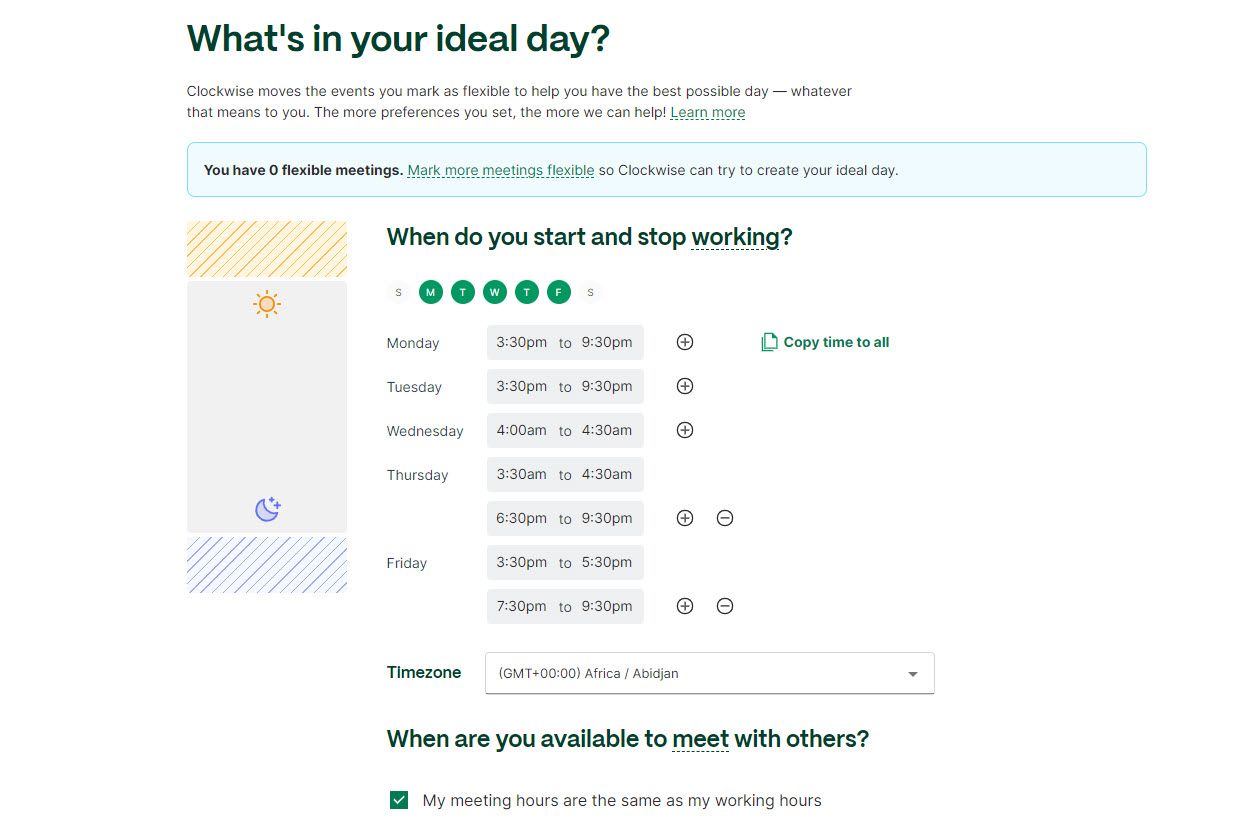The width and height of the screenshot is (1248, 836).
Task: Remove Thursday's 6:30pm time block
Action: (x=725, y=518)
